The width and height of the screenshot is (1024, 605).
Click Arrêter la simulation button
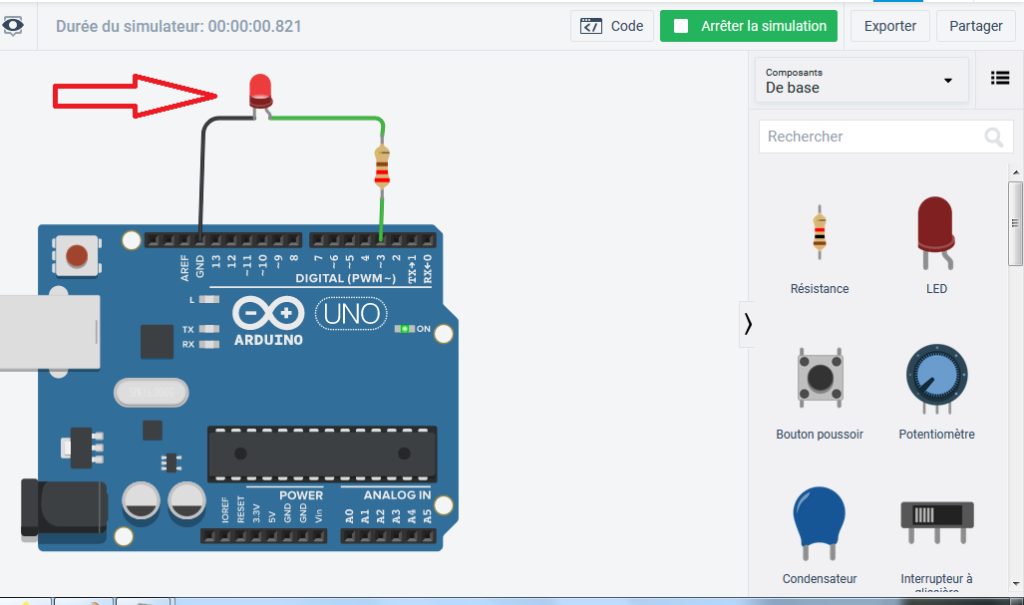point(748,26)
